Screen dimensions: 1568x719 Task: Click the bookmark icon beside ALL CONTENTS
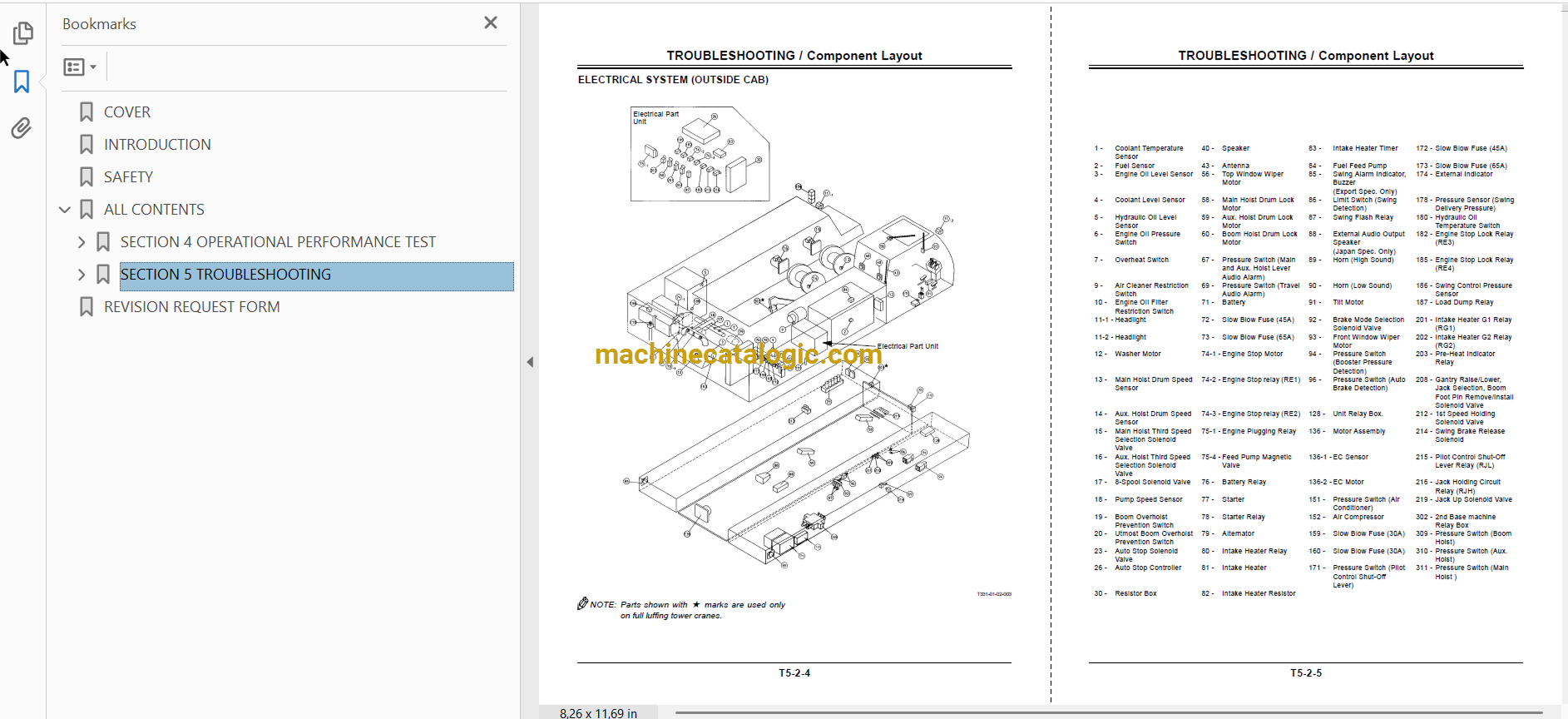coord(87,210)
